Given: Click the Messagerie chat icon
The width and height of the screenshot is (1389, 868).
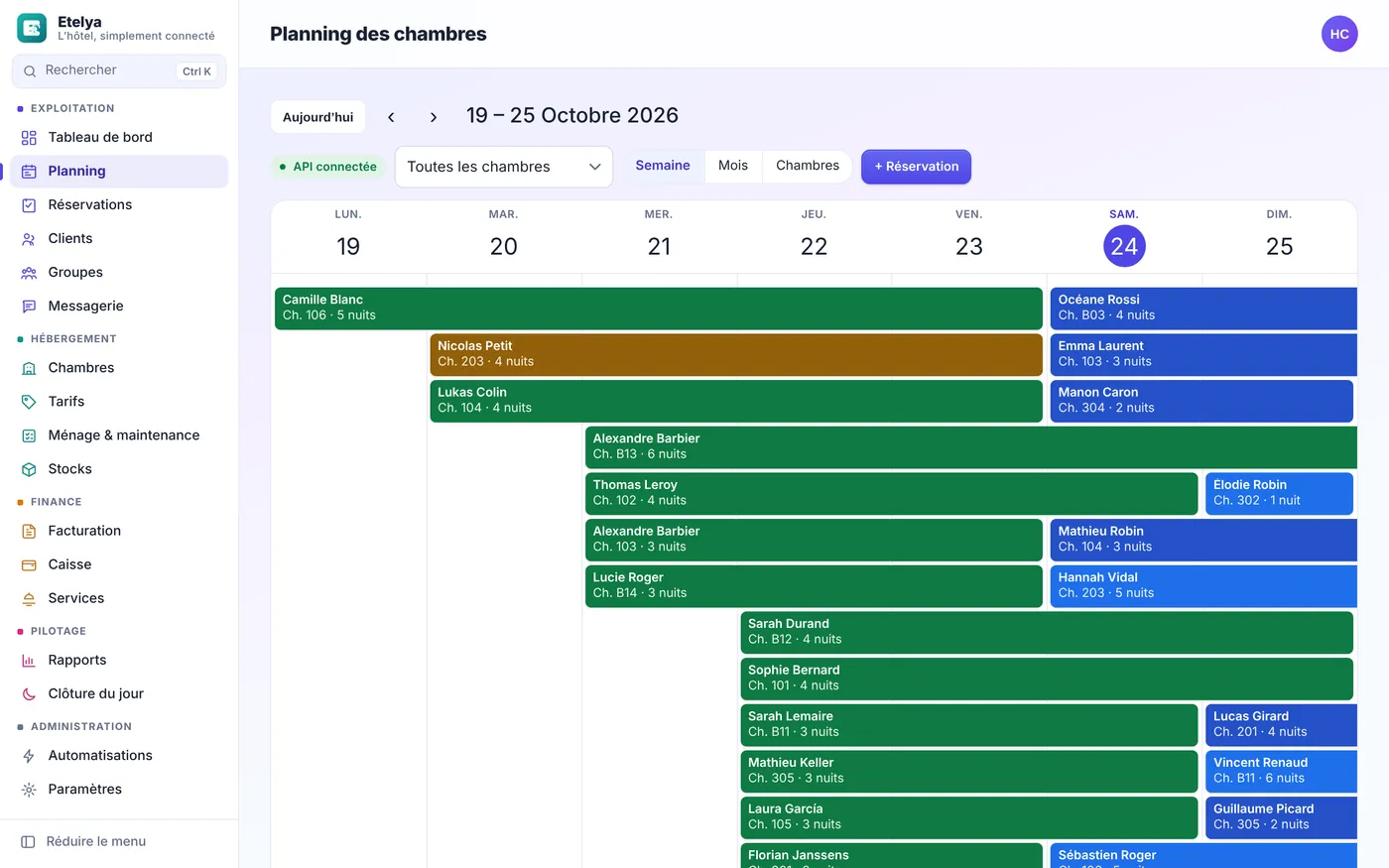Looking at the screenshot, I should click(x=29, y=307).
